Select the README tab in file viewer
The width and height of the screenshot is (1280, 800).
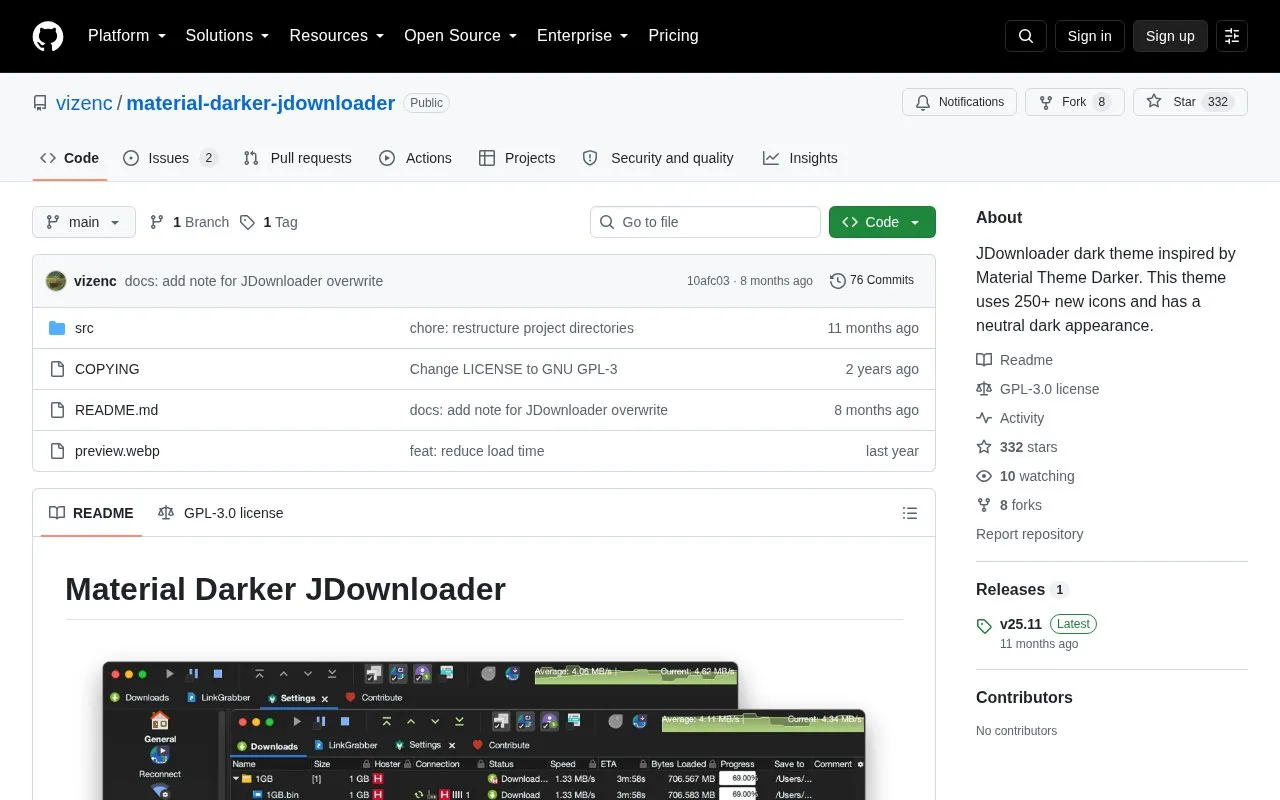[91, 513]
